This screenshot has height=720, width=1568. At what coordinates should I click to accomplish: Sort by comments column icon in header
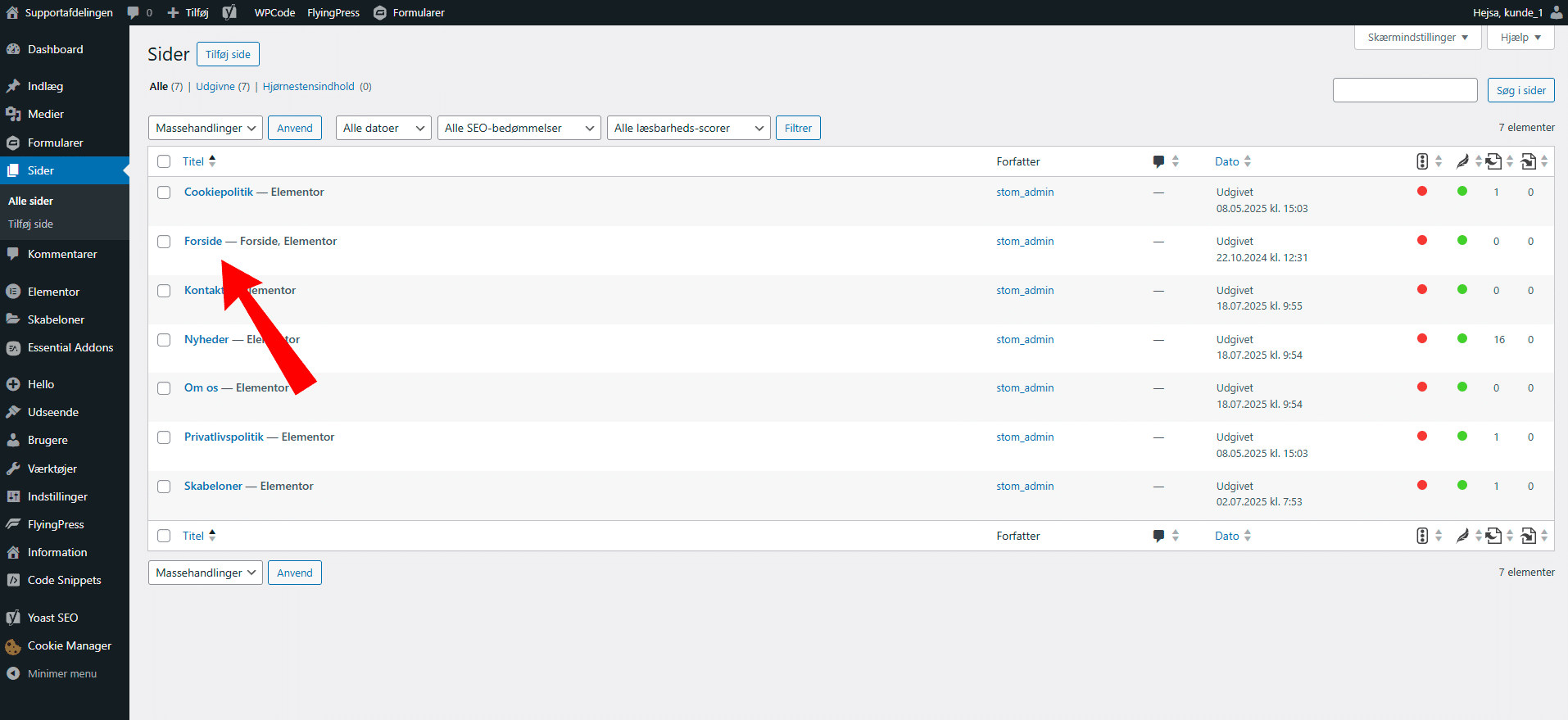pyautogui.click(x=1158, y=161)
